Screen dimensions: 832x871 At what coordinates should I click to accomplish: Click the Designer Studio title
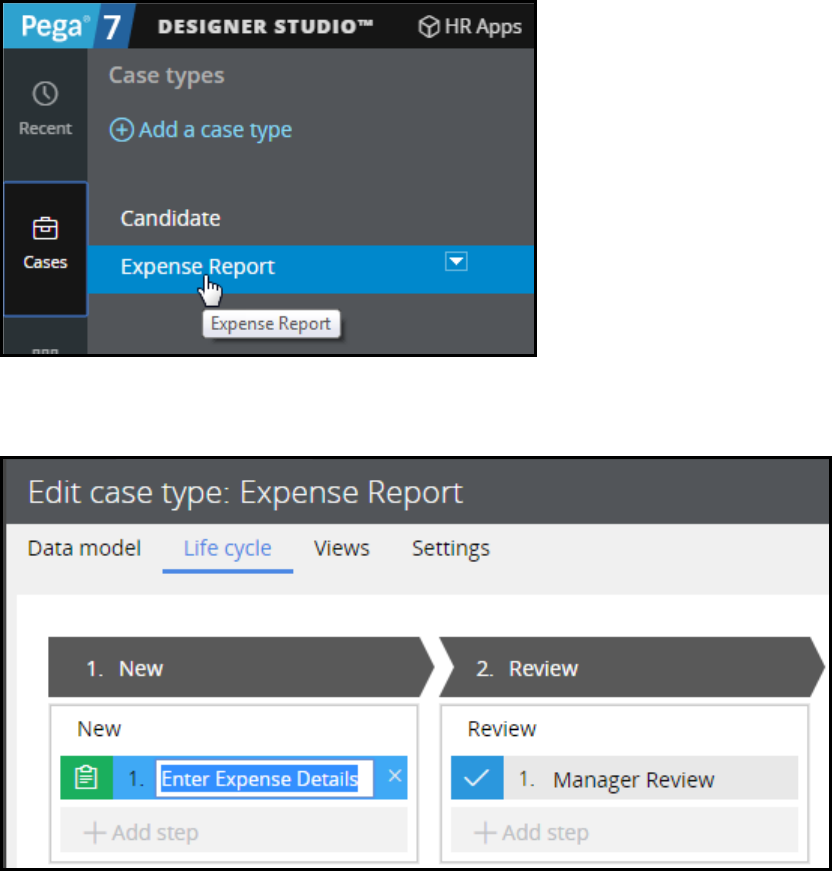point(265,26)
